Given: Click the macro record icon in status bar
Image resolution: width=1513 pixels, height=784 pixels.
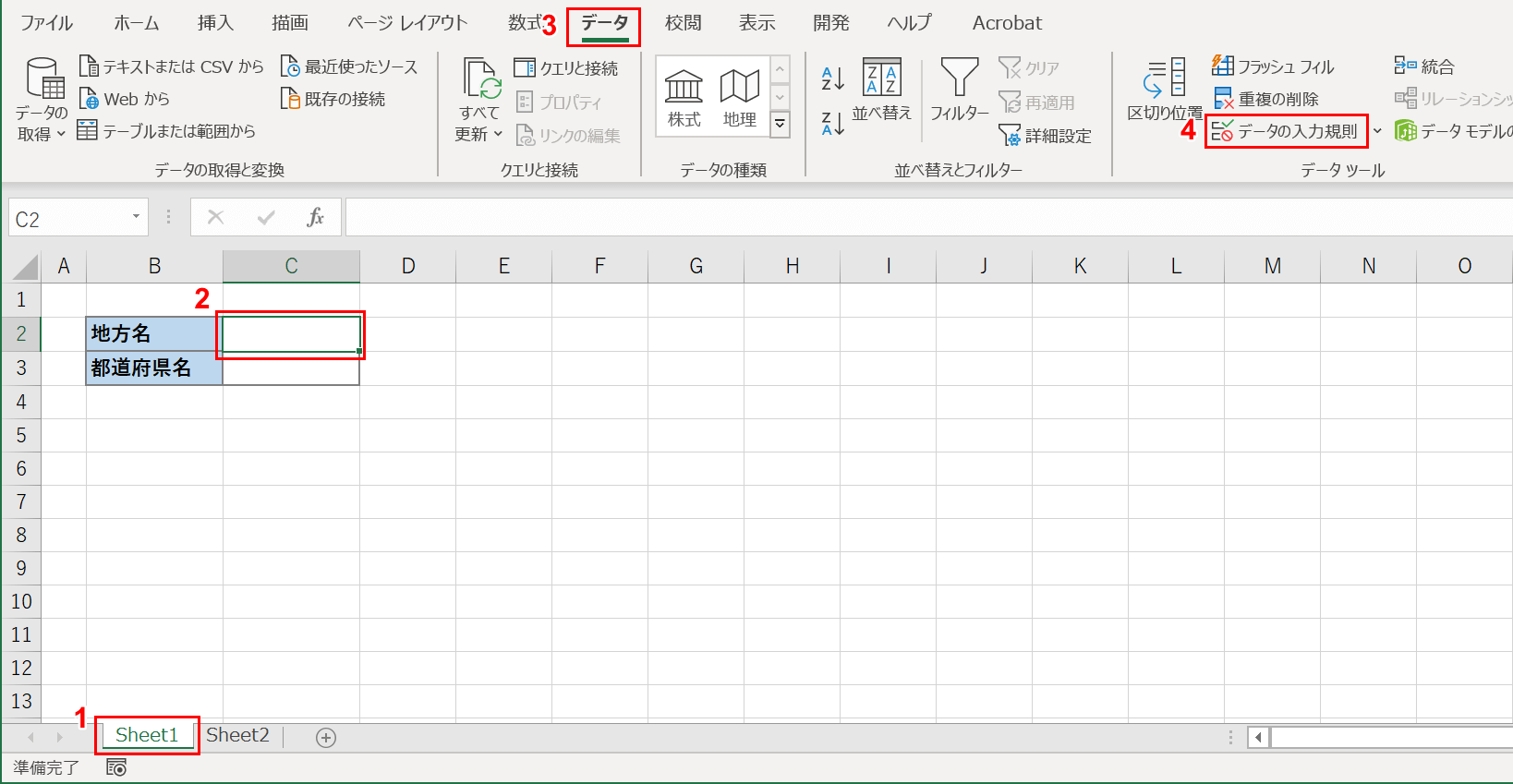Looking at the screenshot, I should click(x=116, y=767).
